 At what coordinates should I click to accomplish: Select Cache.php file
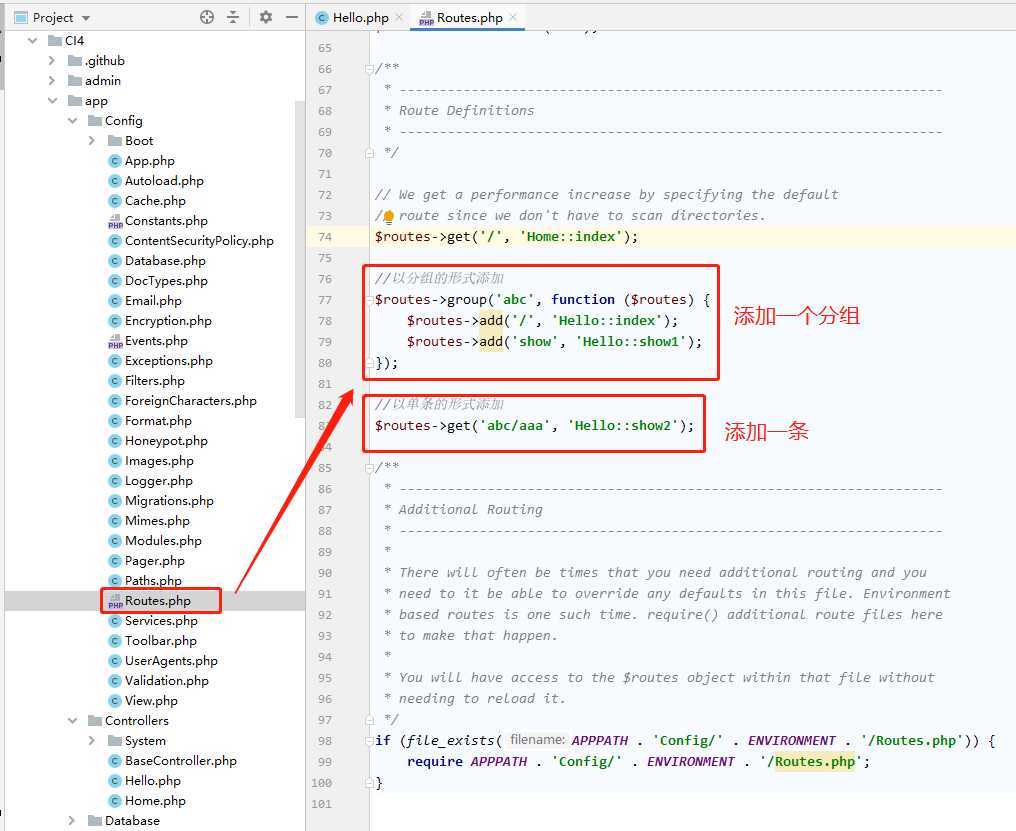(x=155, y=201)
